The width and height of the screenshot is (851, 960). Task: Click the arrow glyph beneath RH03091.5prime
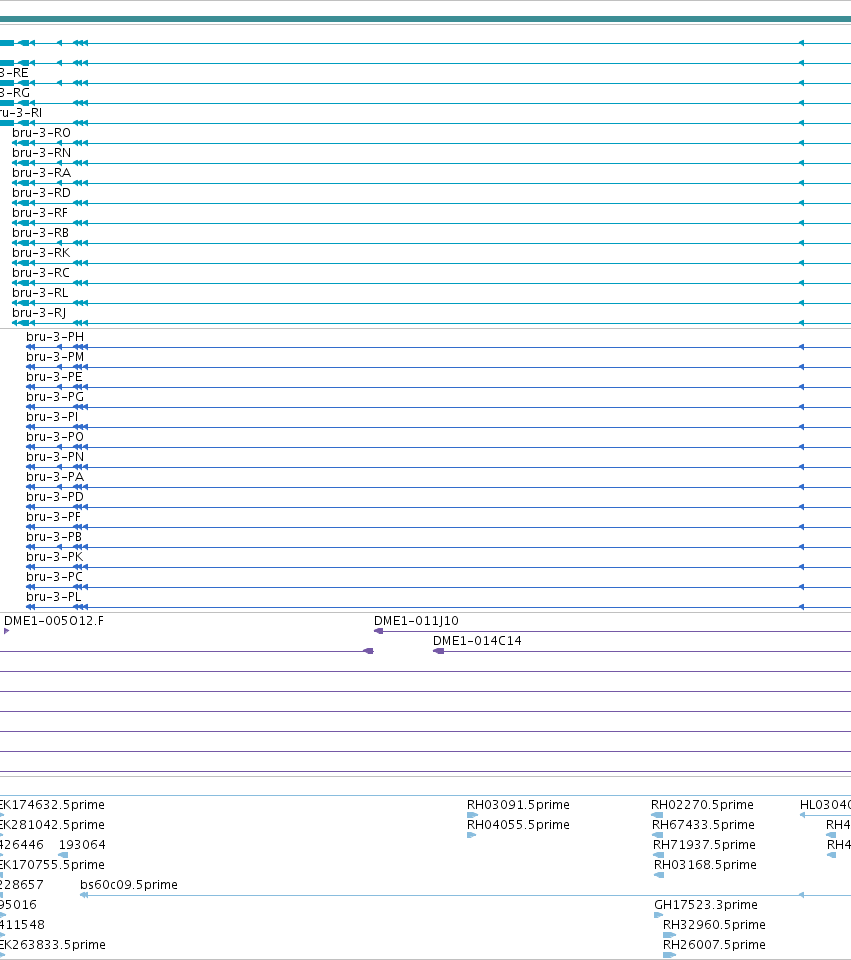[472, 815]
